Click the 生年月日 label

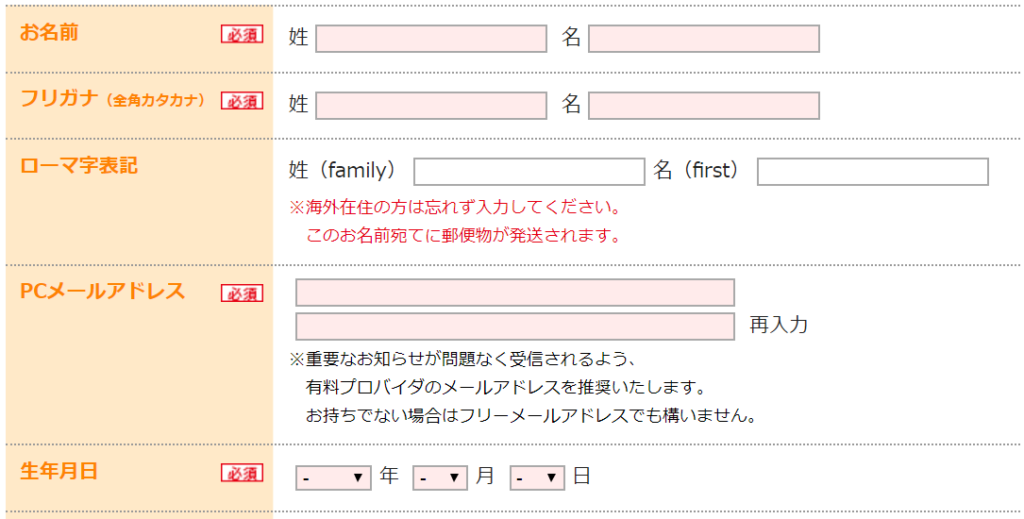(x=59, y=471)
